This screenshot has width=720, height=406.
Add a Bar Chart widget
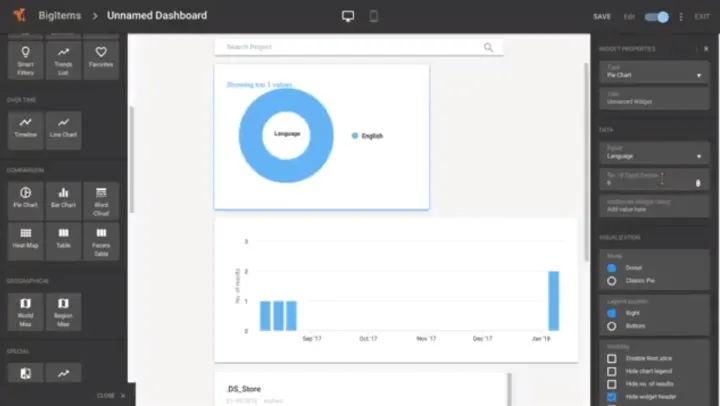coord(63,197)
